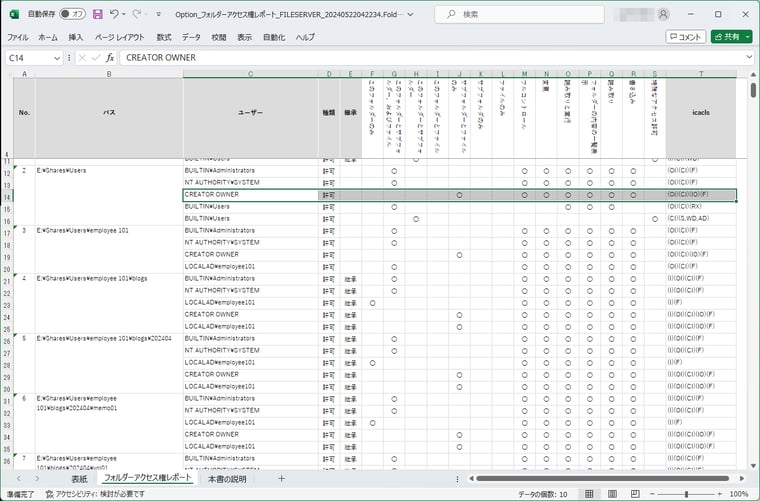
Task: Expand the formula bar chevron
Action: (x=749, y=58)
